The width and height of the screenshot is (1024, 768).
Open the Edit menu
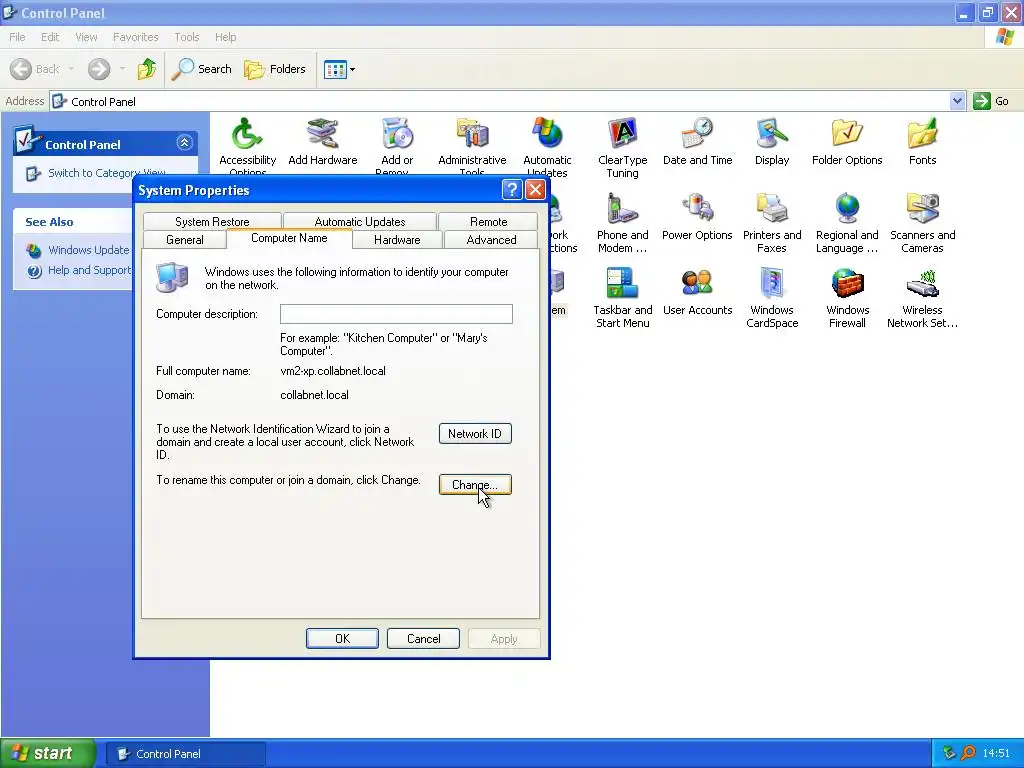pyautogui.click(x=50, y=37)
